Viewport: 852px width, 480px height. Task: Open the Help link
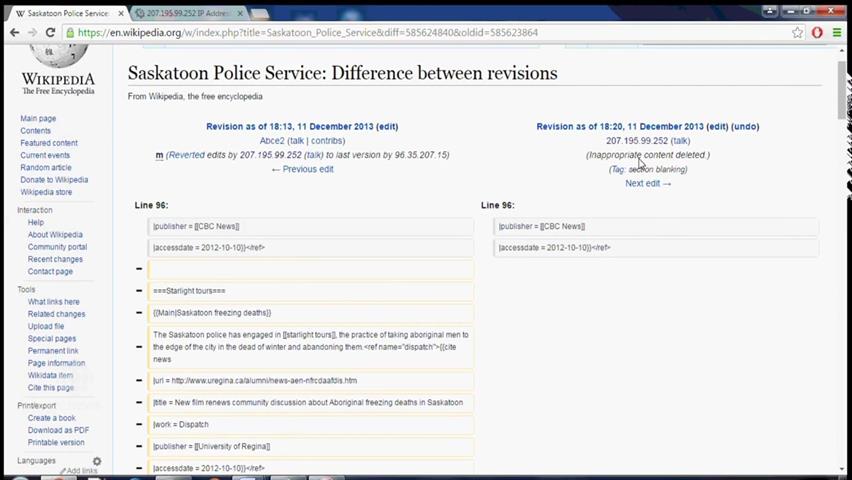pos(36,222)
